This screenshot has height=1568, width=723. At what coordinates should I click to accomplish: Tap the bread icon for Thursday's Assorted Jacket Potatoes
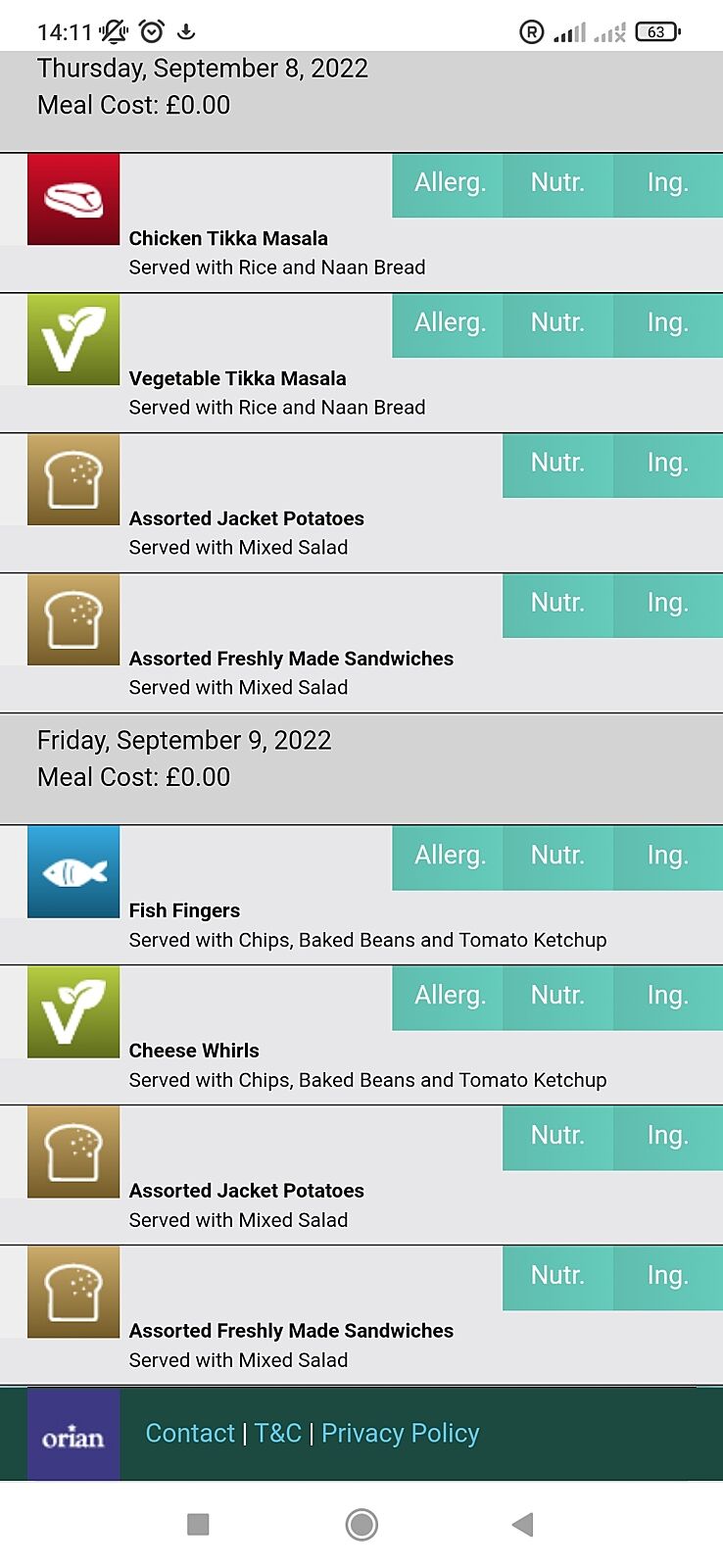pyautogui.click(x=73, y=479)
